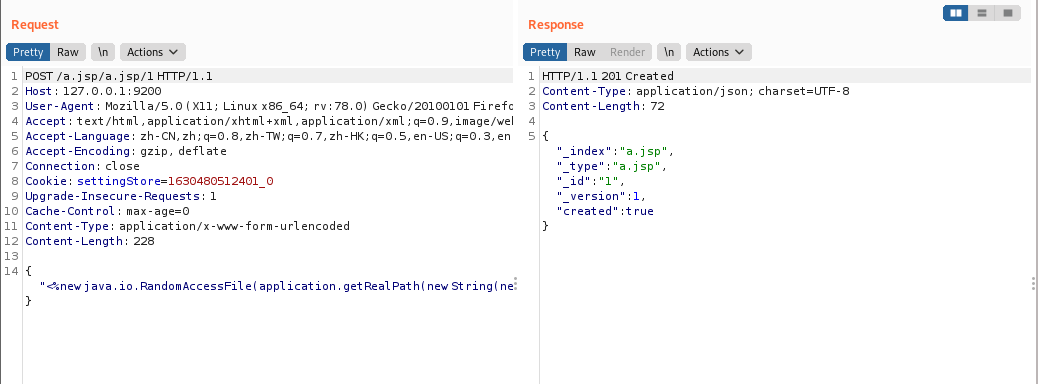Screen dimensions: 1038x384
Task: Click the RandomAccessFile JSP payload line
Action: tap(276, 286)
